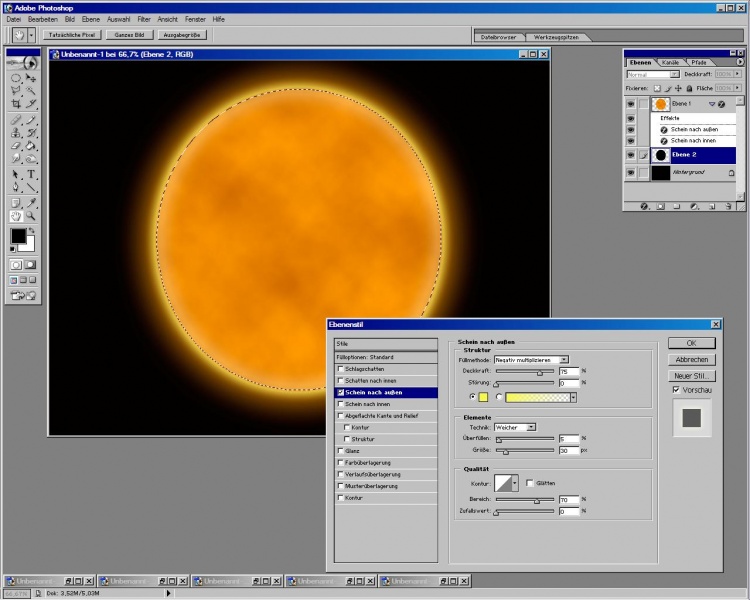Select the Move tool
Screen dimensions: 750x600
(32, 77)
